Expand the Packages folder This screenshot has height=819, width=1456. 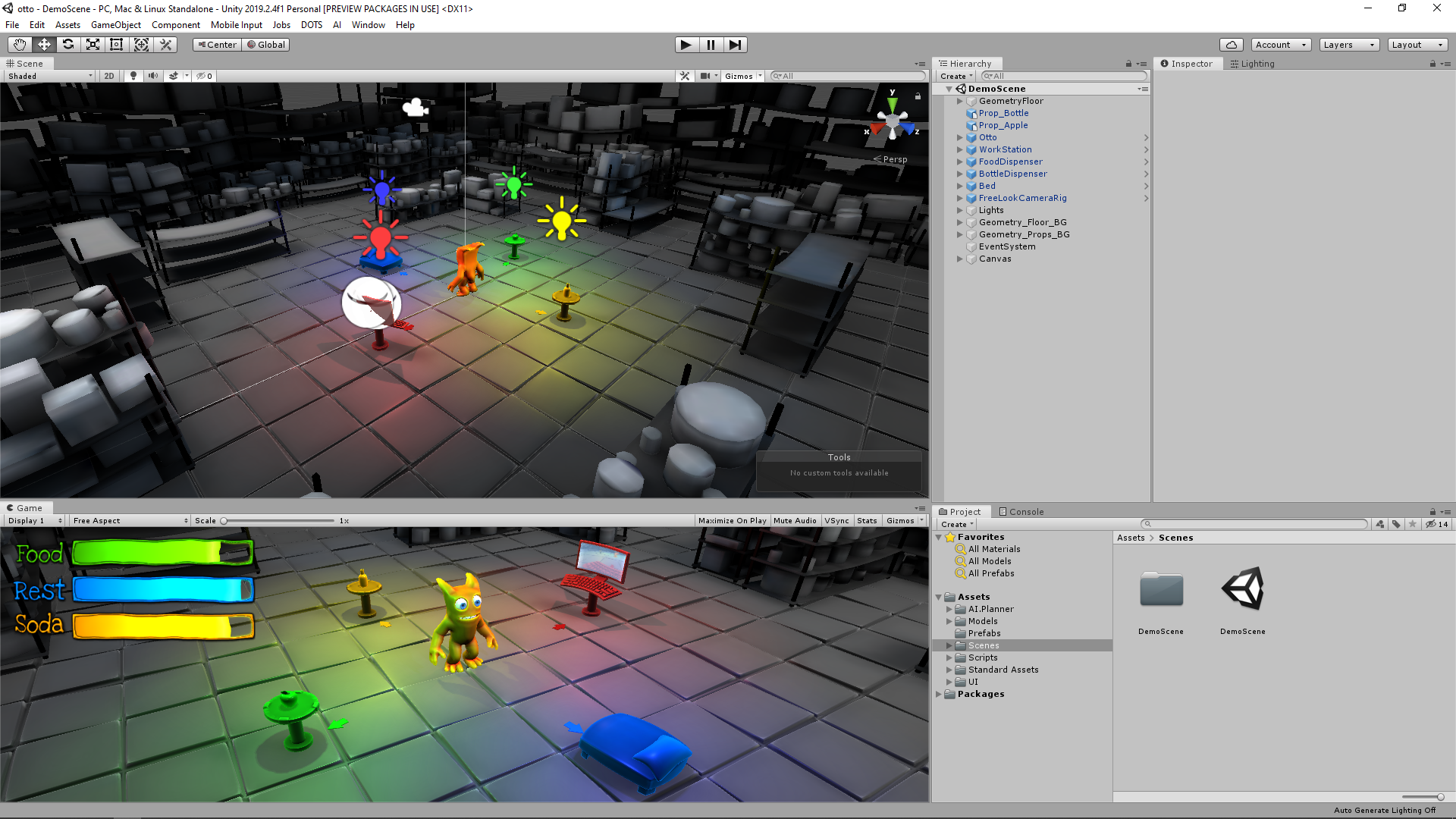coord(939,694)
